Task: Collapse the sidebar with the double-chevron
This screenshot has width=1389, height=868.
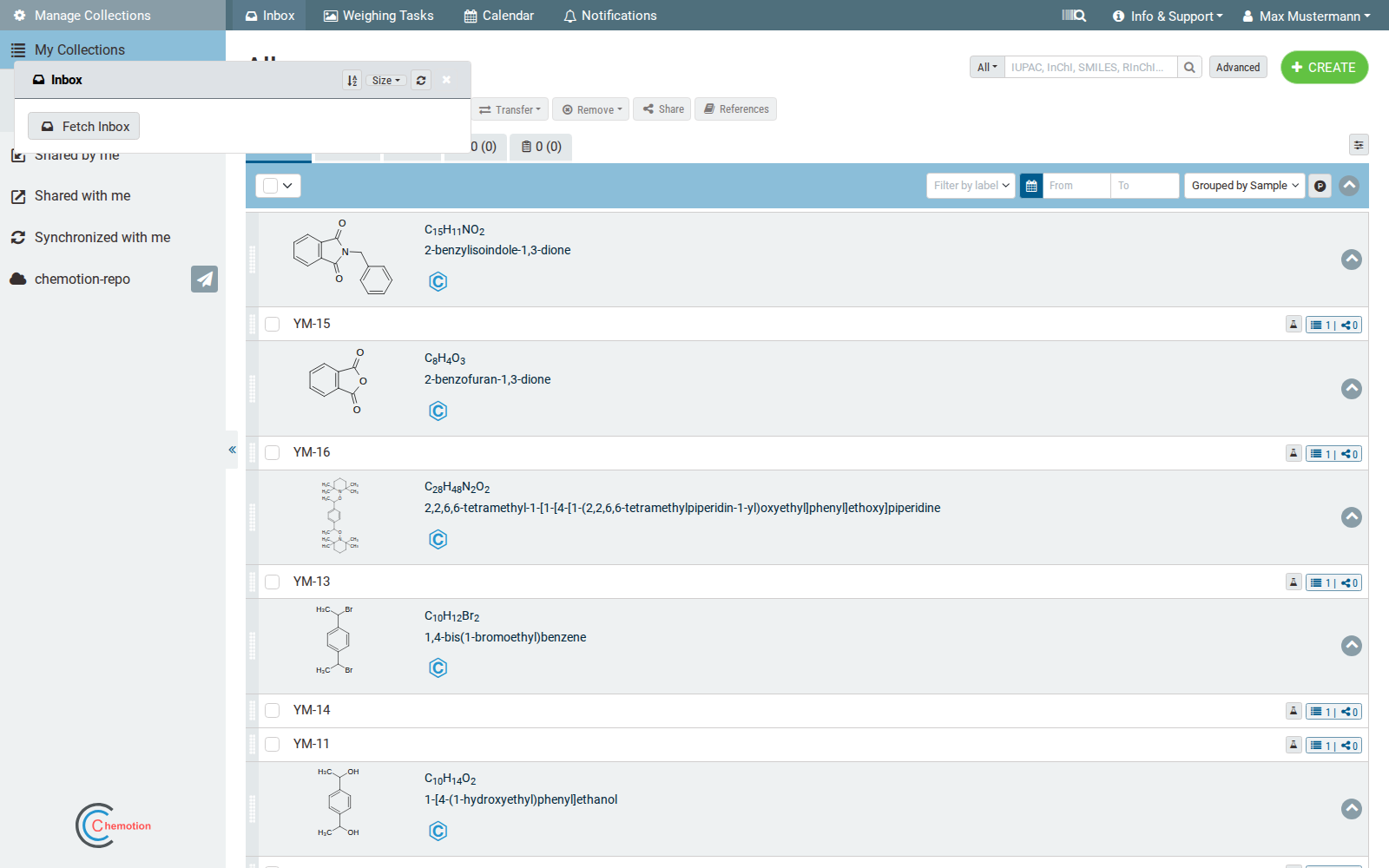Action: [232, 450]
